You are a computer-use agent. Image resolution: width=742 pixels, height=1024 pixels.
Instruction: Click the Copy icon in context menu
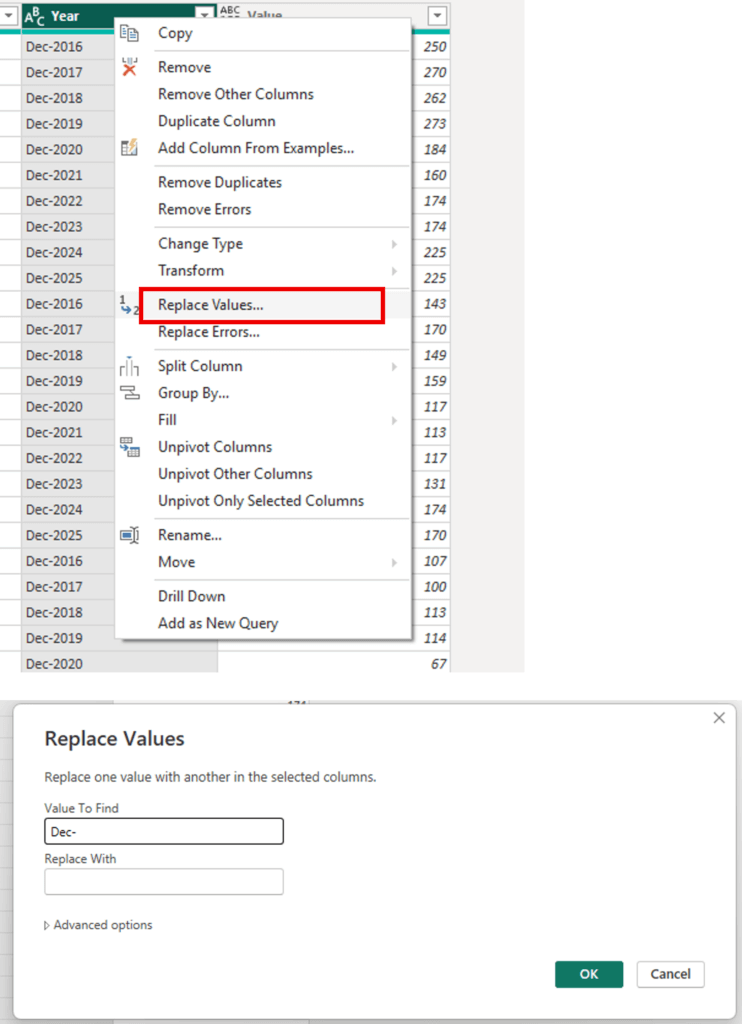click(x=129, y=33)
